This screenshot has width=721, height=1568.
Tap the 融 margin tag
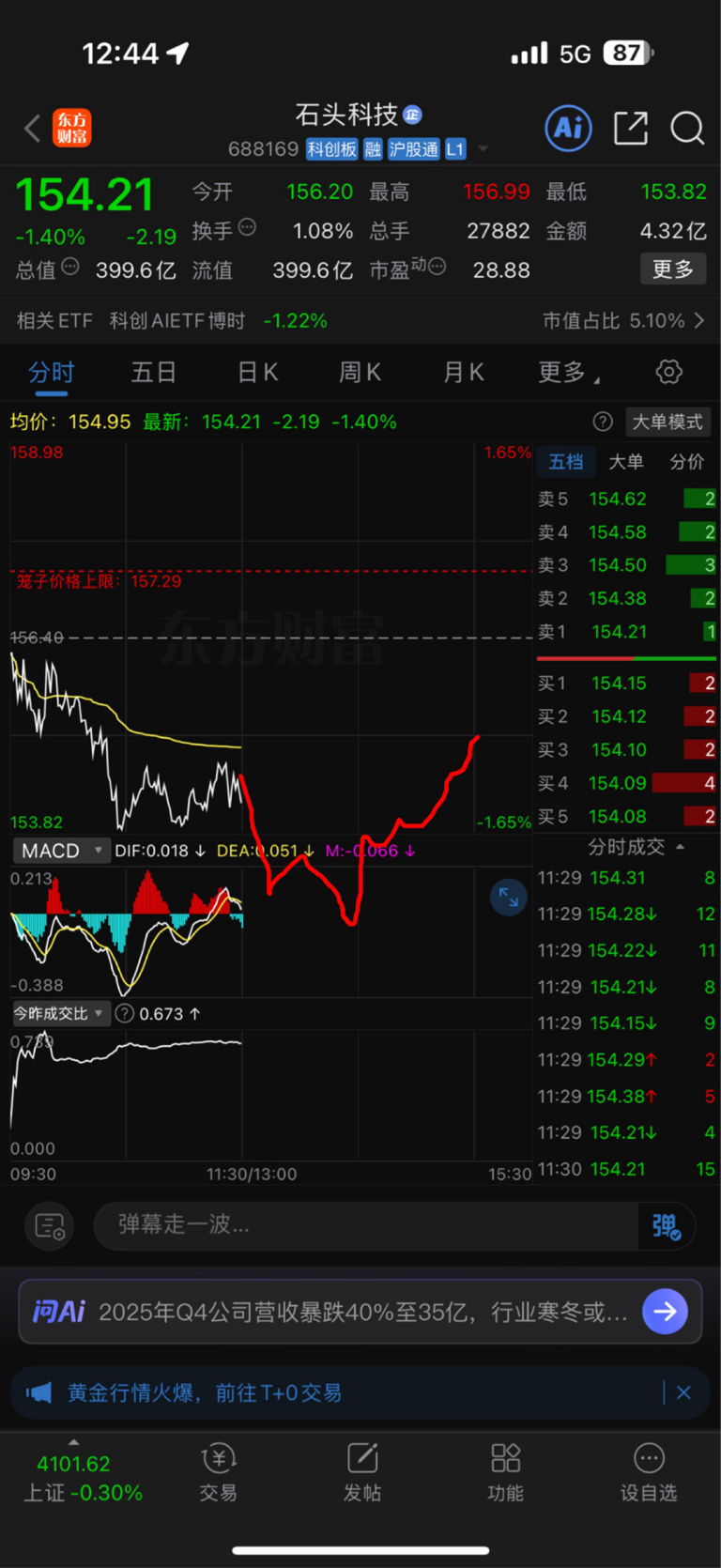point(373,149)
